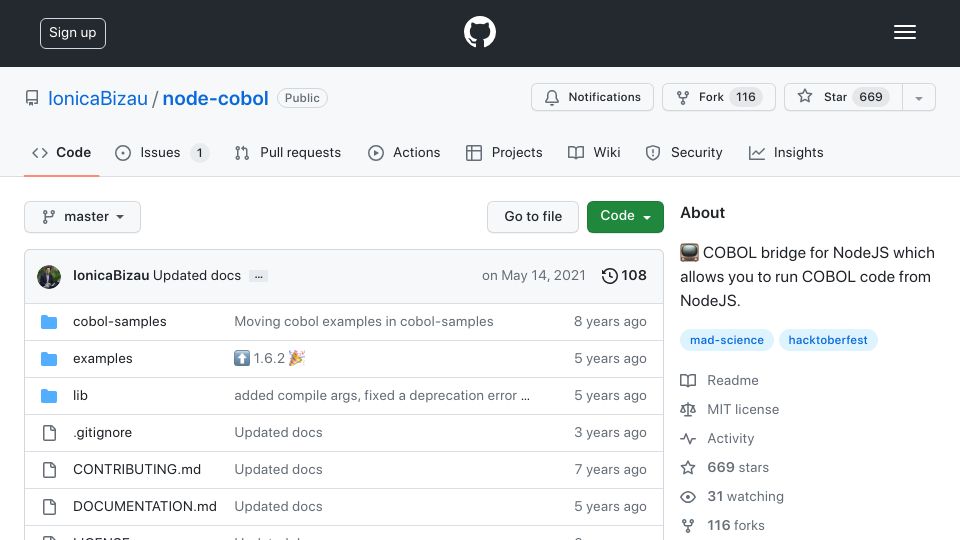960x540 pixels.
Task: Click the repository icon beside IonicaBizau
Action: (32, 98)
